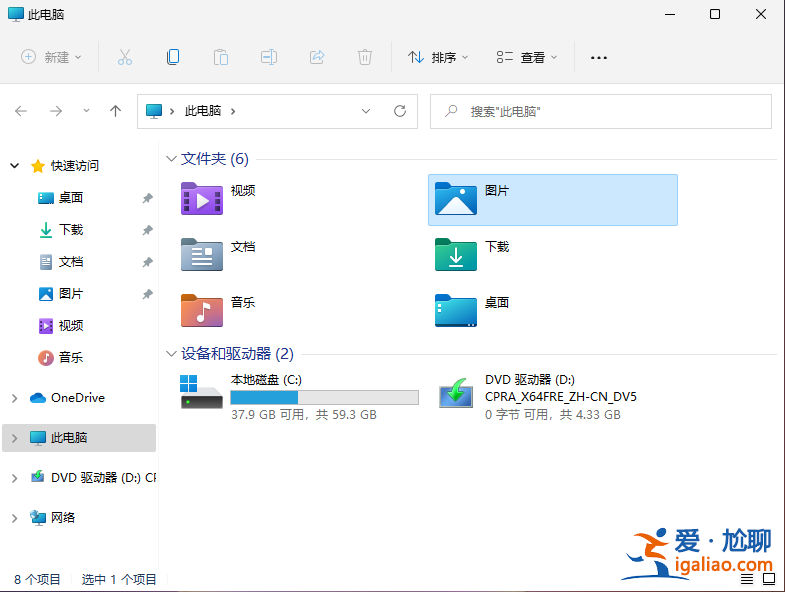Switch to details view icon in status bar
This screenshot has width=785, height=592.
click(x=747, y=579)
